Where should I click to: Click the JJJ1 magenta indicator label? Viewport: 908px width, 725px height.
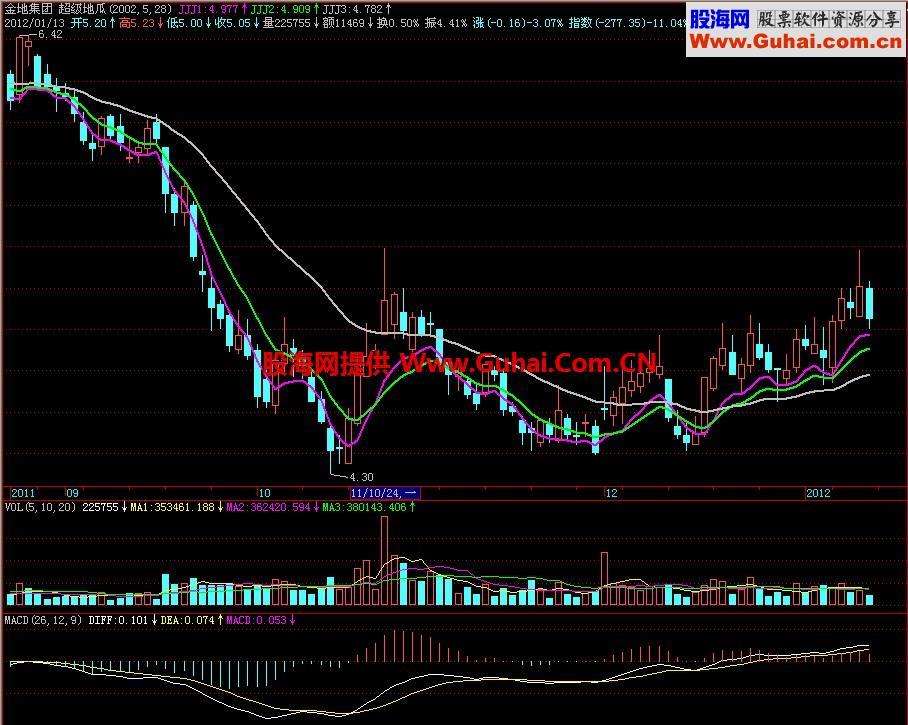(x=207, y=7)
